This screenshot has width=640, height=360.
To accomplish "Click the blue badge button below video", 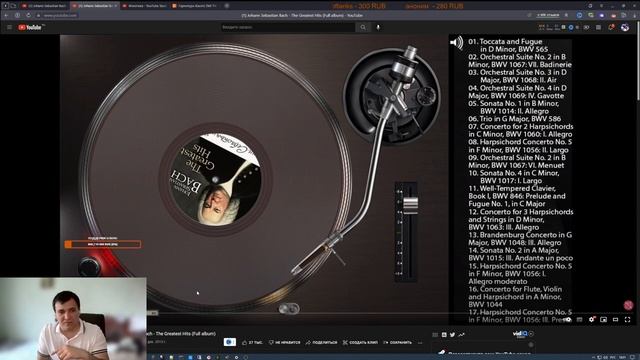I will click(x=230, y=342).
